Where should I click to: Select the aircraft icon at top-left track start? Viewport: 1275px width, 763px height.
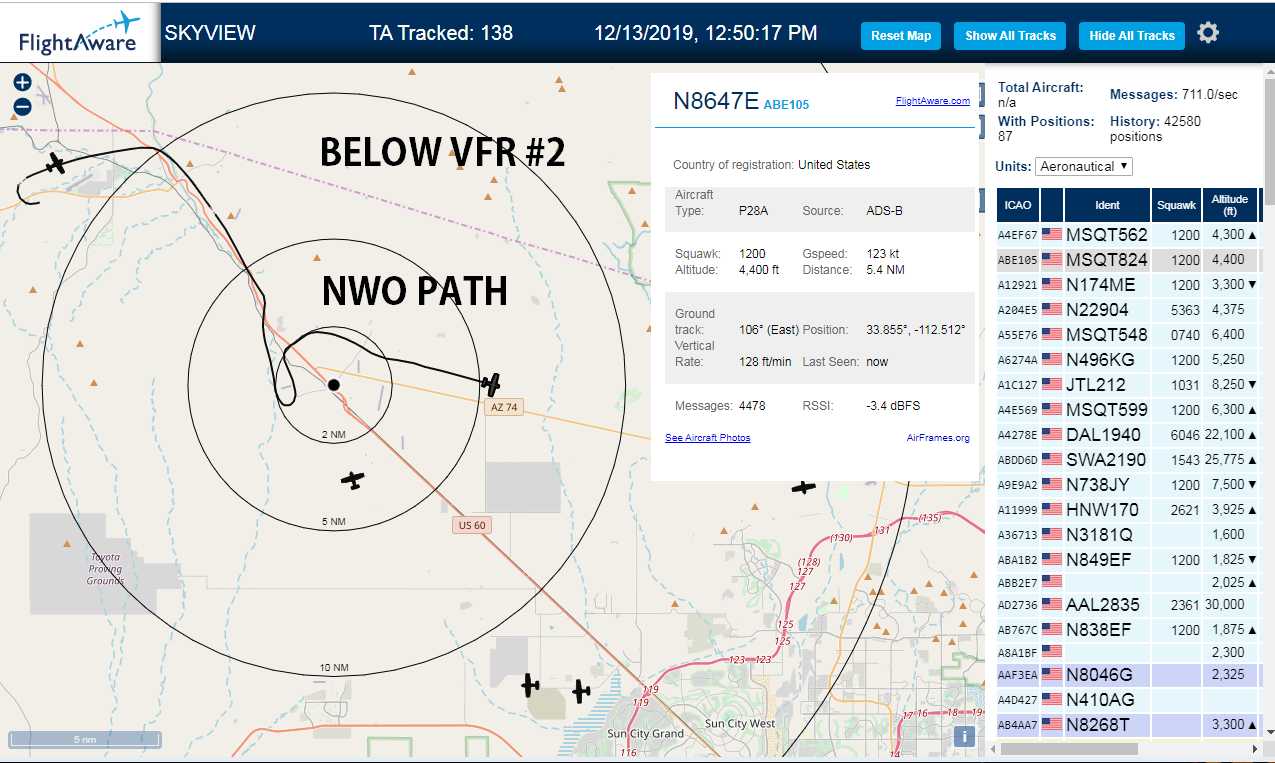56,163
